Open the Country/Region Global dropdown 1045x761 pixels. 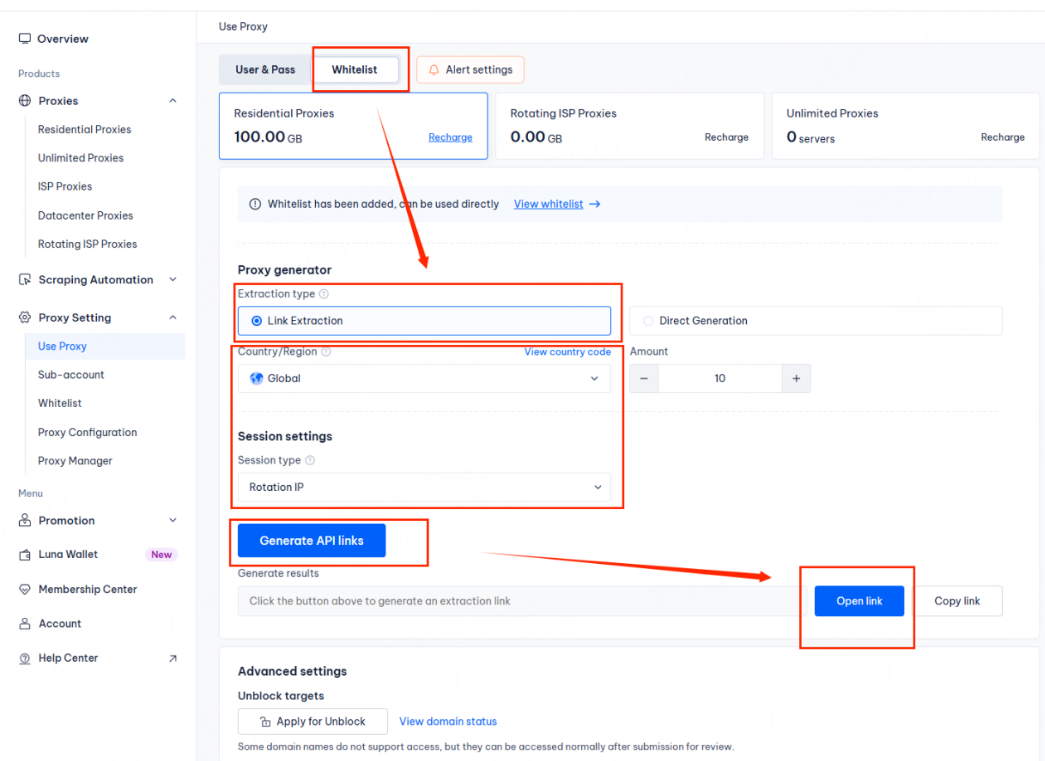click(424, 379)
